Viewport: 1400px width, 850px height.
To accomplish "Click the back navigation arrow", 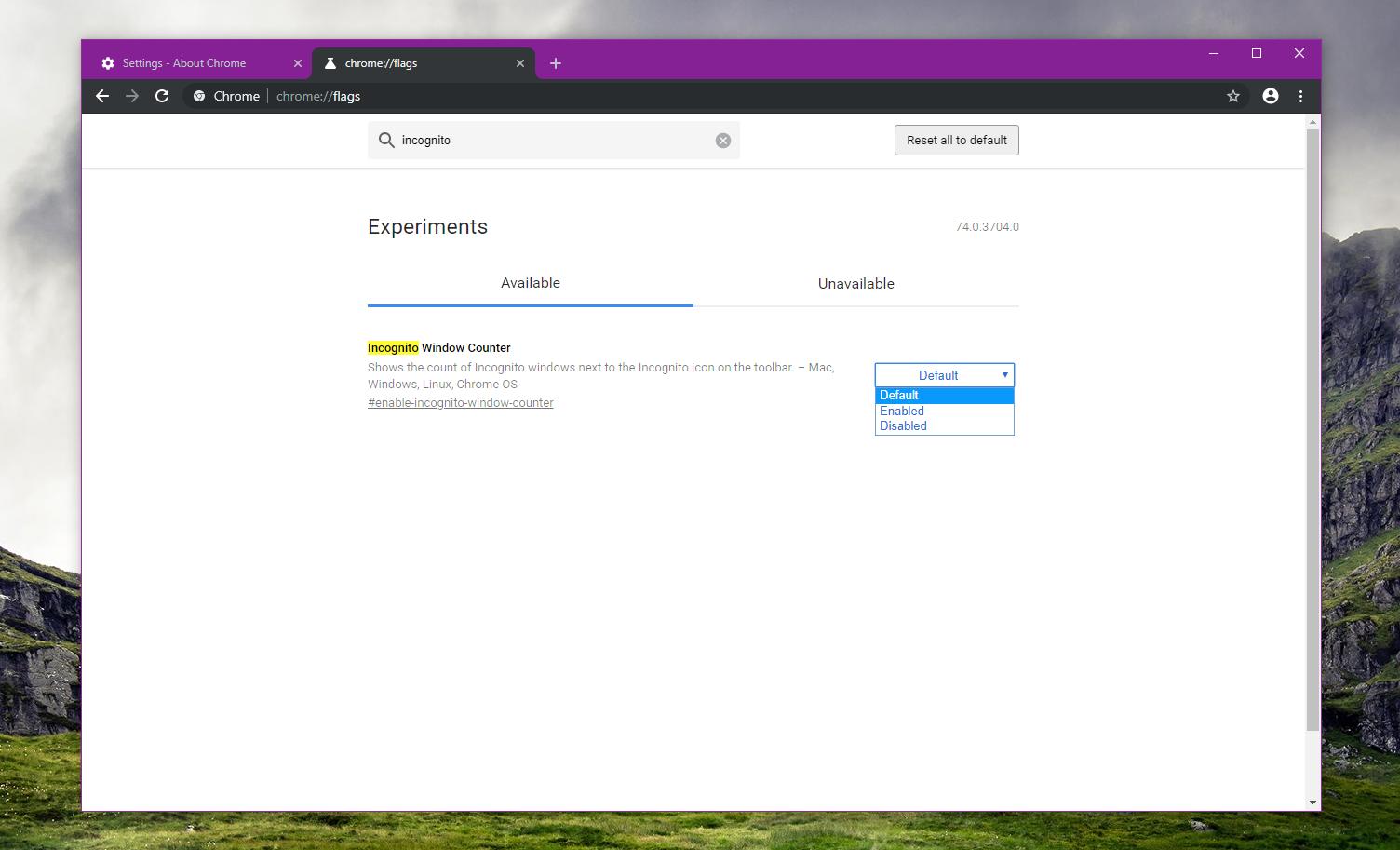I will [101, 96].
